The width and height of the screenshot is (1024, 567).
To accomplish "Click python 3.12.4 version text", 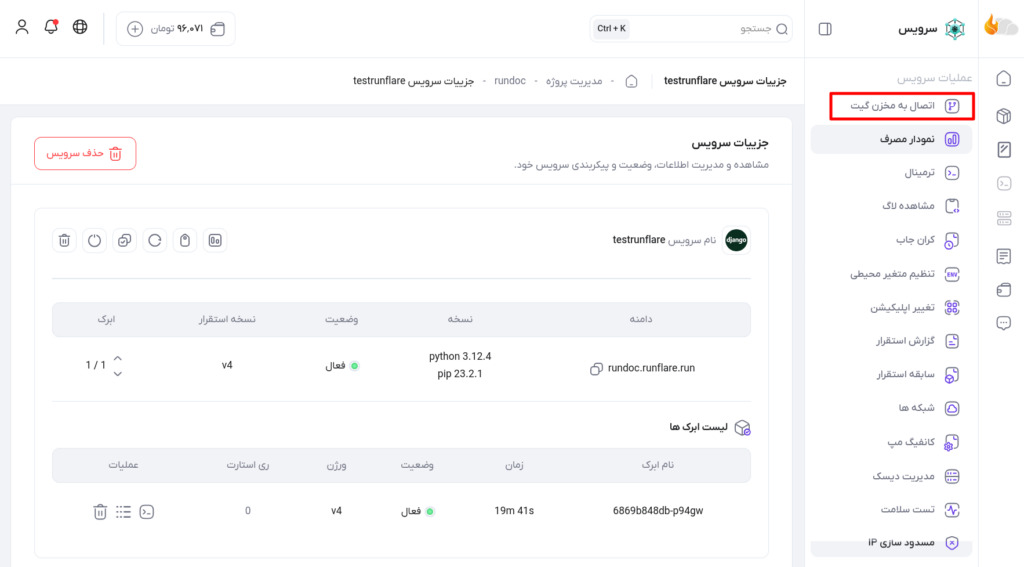I will (x=460, y=357).
